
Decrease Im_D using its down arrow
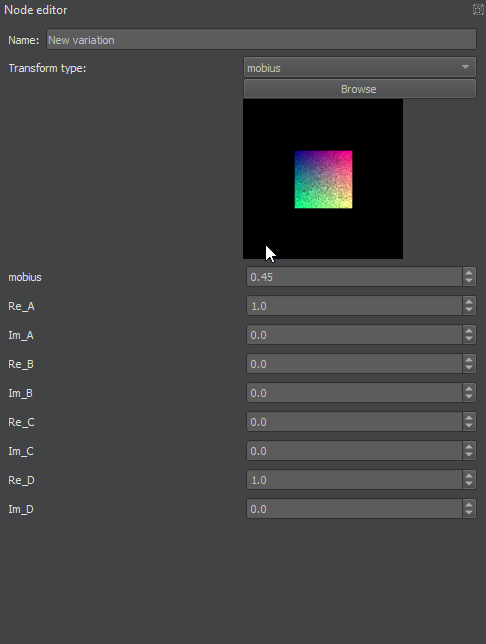469,513
